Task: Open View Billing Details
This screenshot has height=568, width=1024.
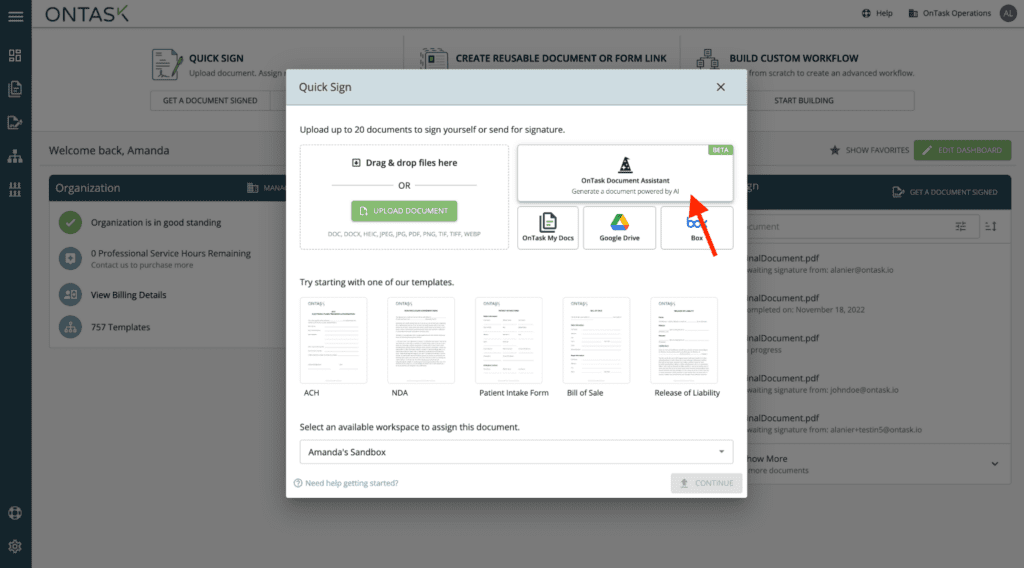Action: point(129,295)
